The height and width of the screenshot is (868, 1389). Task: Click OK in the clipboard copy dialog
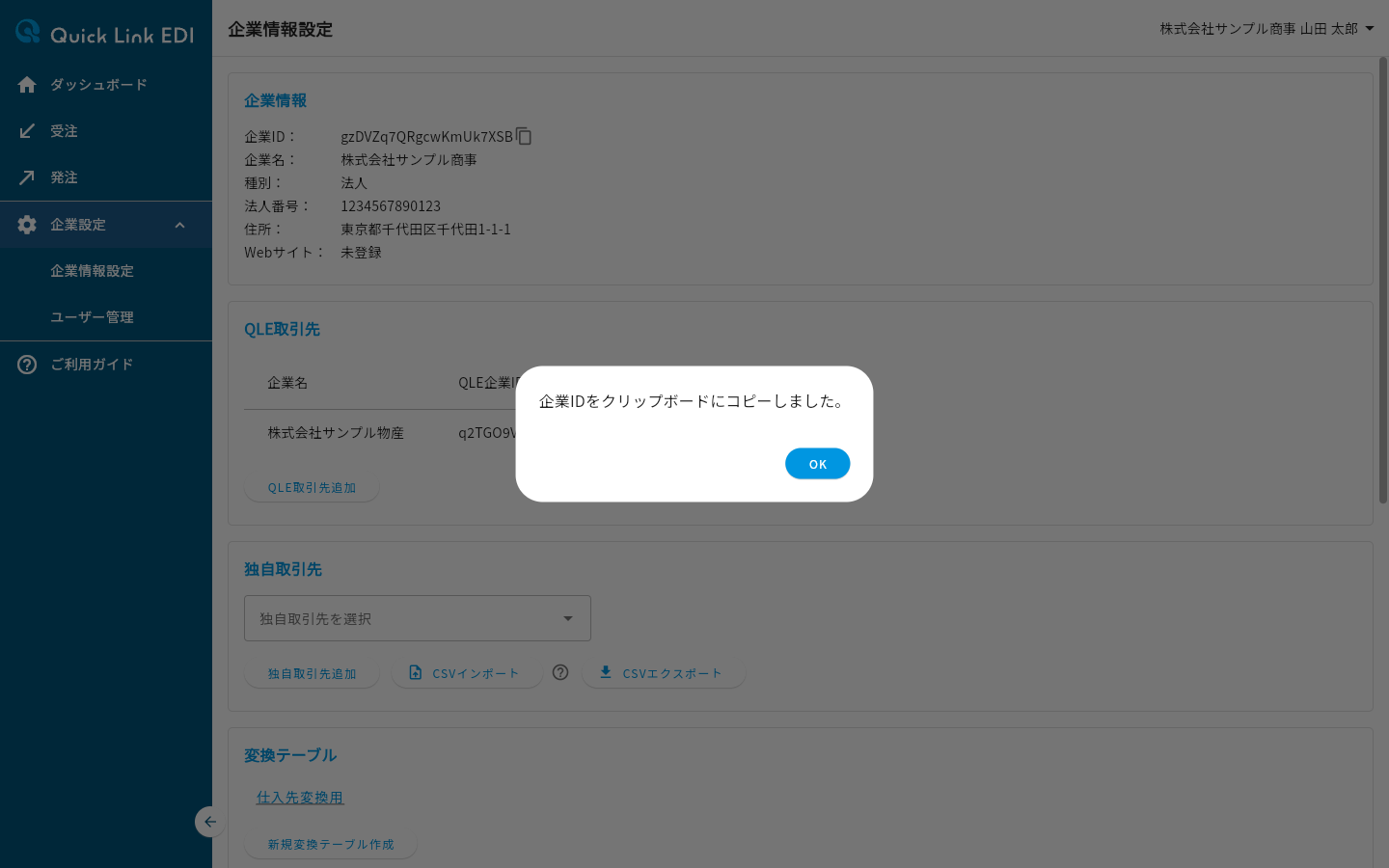[817, 464]
